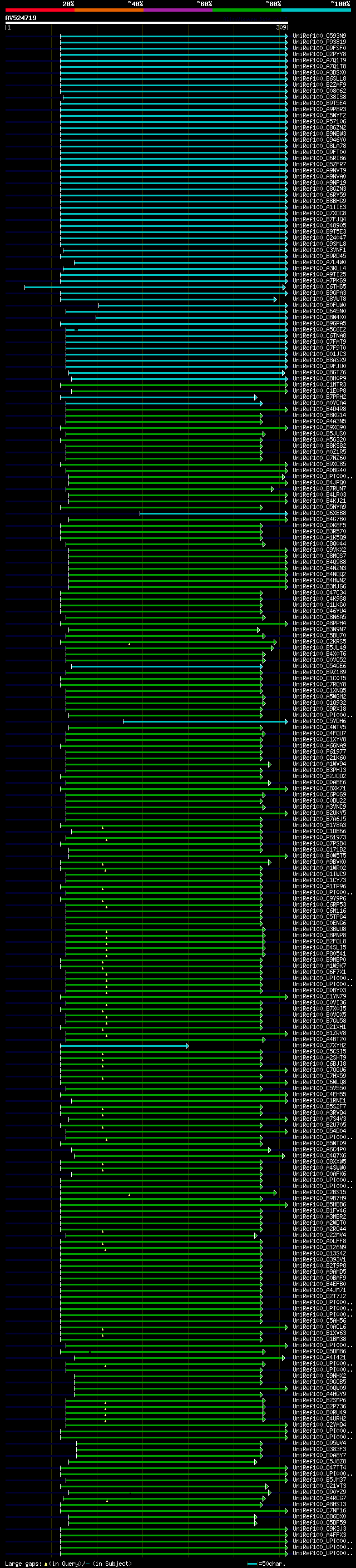Screen dimensions: 356x1568
Task: Select hit label UniRef100_B4D4R8
Action: tap(319, 409)
